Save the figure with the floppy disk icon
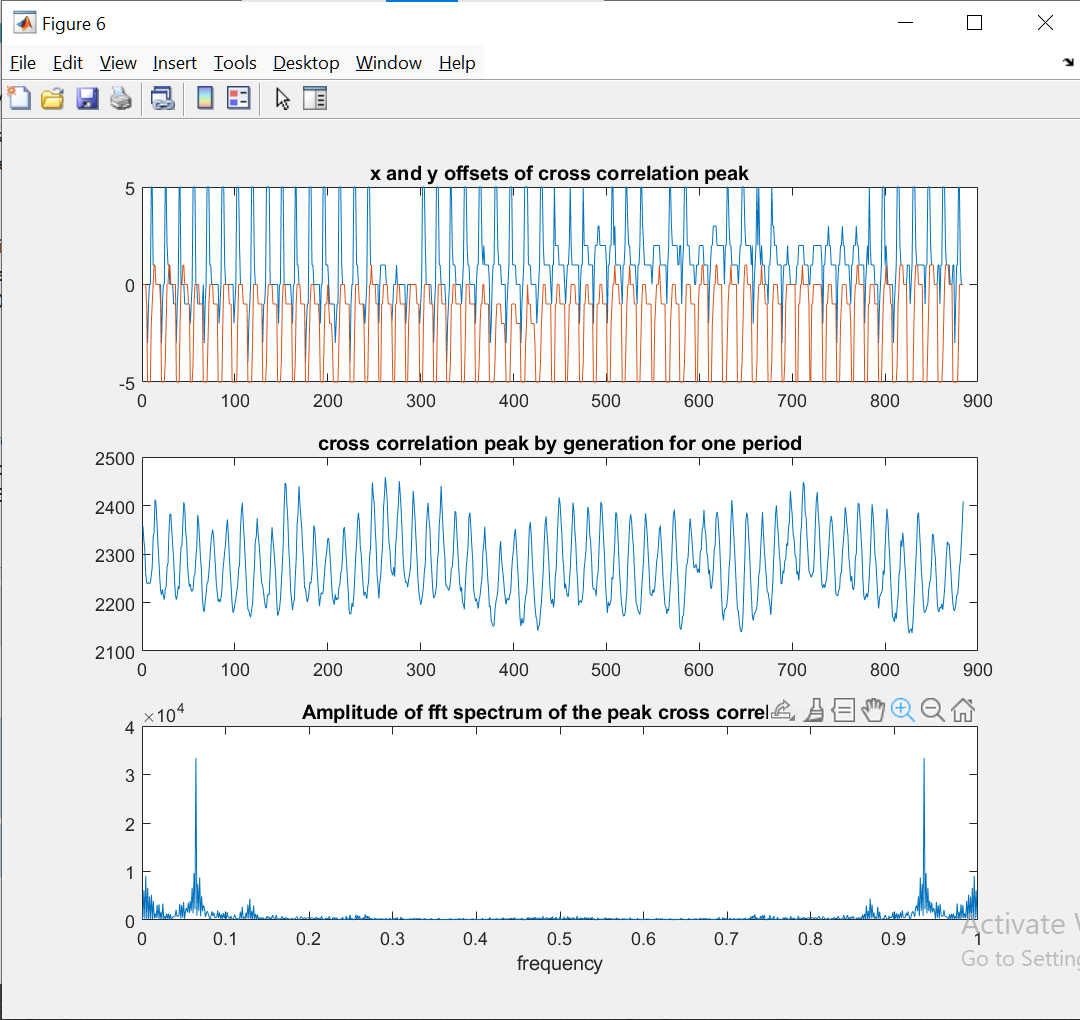Image resolution: width=1080 pixels, height=1020 pixels. pyautogui.click(x=87, y=98)
